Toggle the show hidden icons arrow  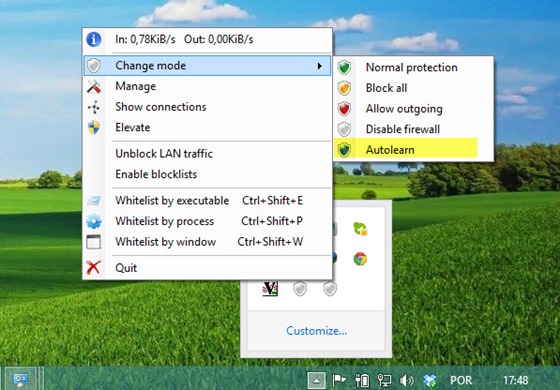point(316,380)
